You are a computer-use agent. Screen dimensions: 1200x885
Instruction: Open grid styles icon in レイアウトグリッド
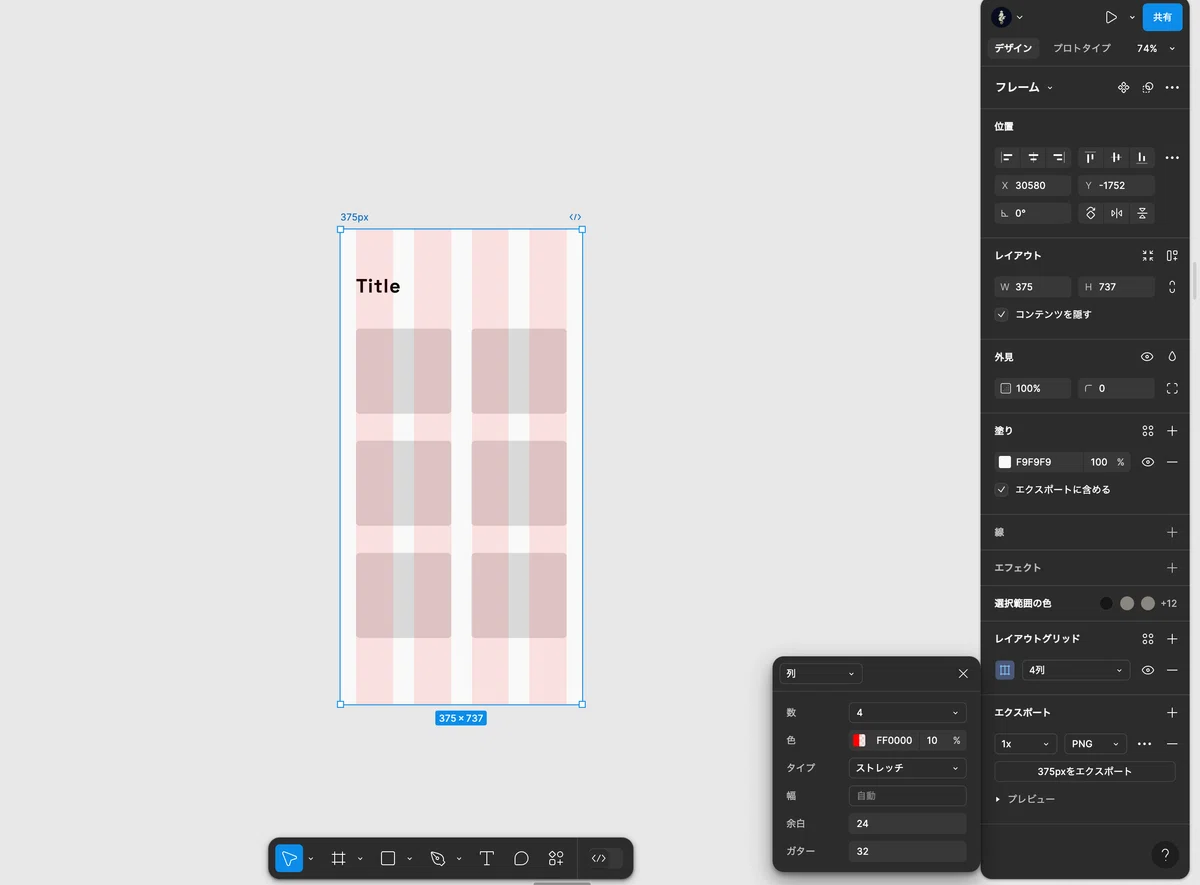1148,639
